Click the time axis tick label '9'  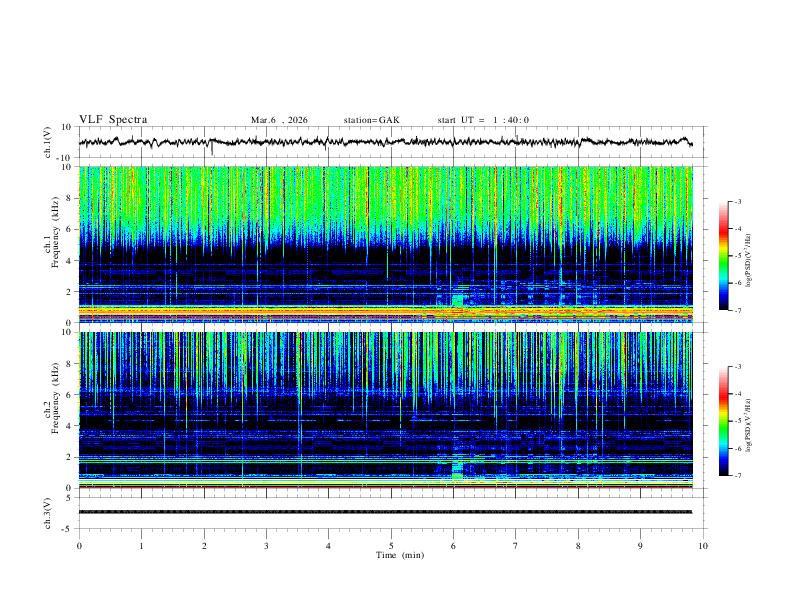click(x=640, y=546)
